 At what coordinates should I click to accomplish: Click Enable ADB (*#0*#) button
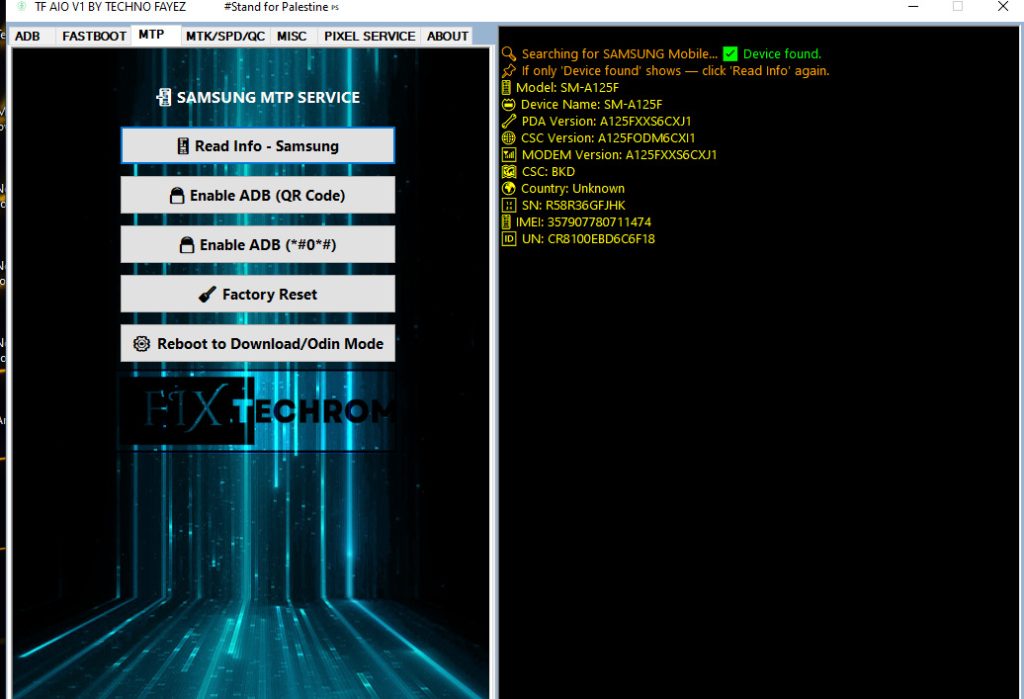click(x=258, y=244)
